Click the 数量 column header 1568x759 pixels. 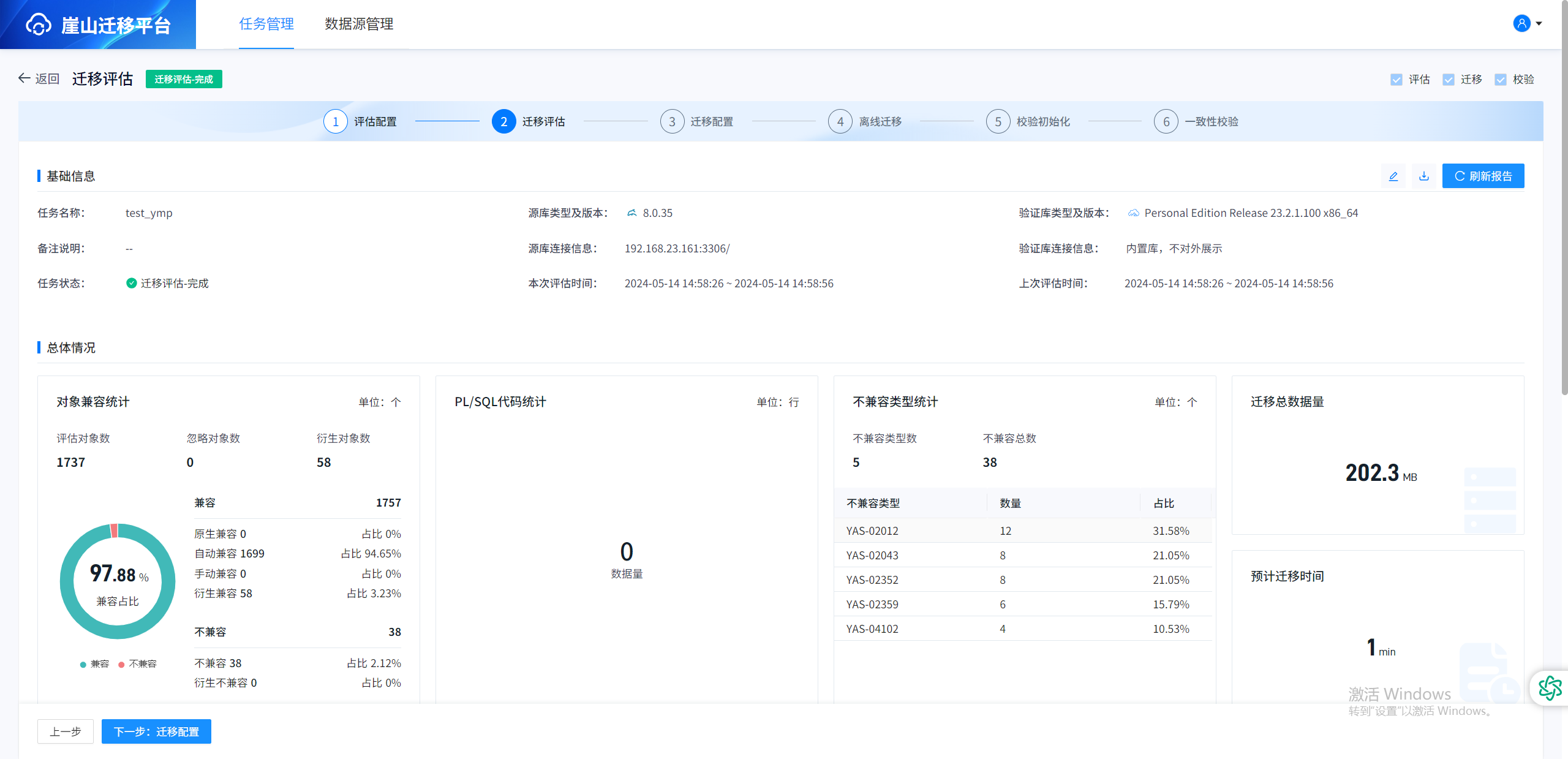[1010, 503]
